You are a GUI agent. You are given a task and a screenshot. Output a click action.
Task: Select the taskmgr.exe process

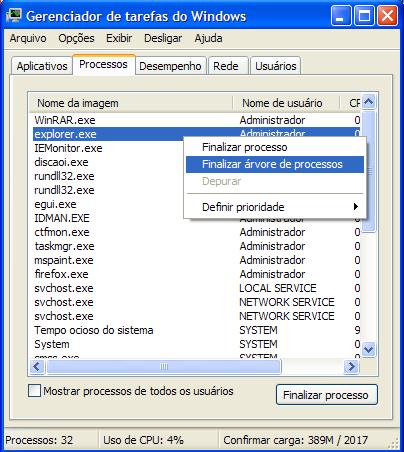coord(196,246)
